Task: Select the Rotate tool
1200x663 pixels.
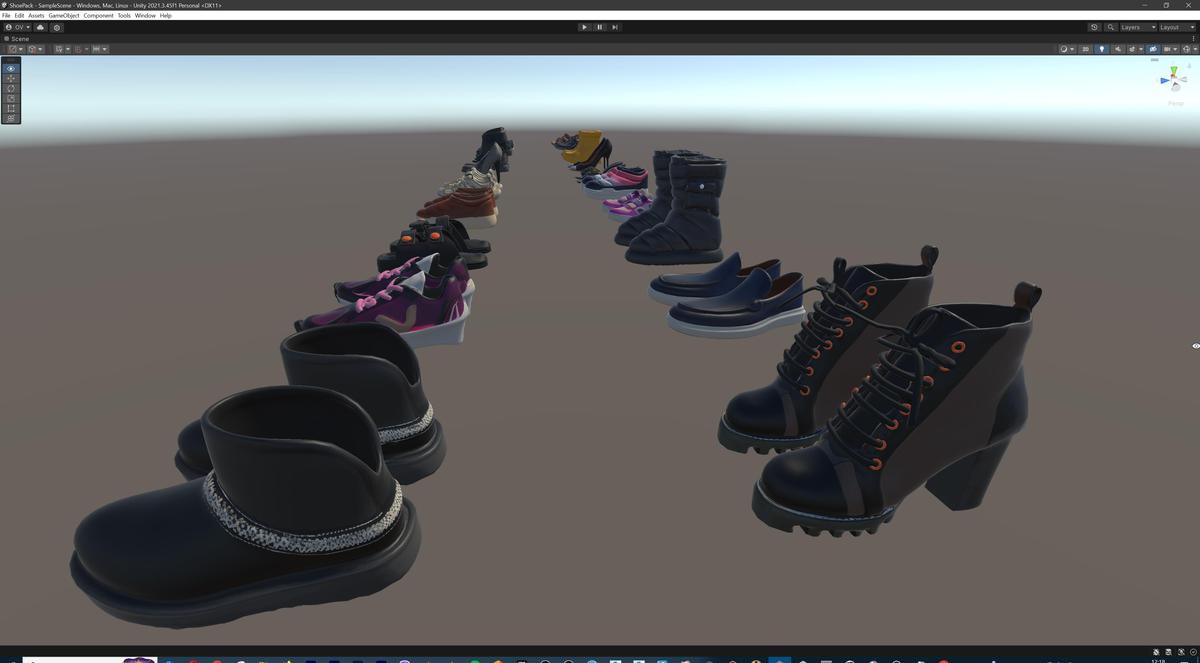Action: coord(10,89)
